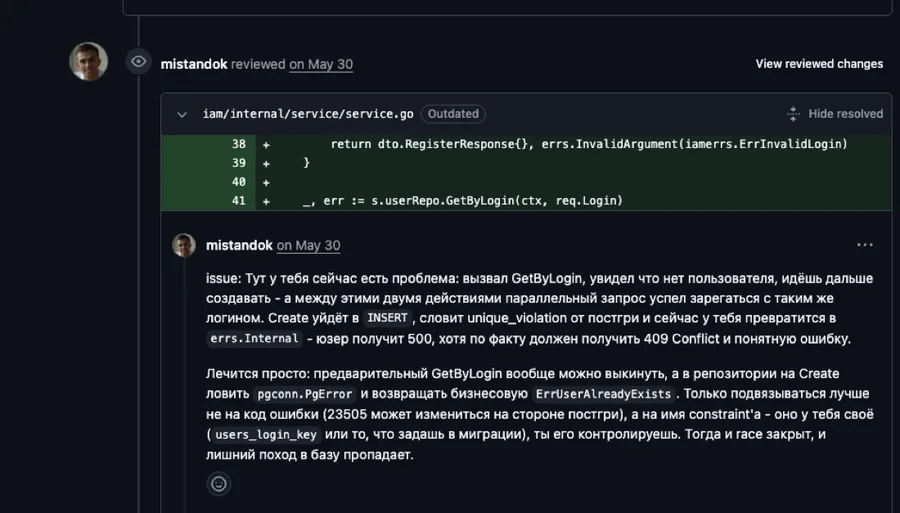This screenshot has width=900, height=513.
Task: Click line number 40 in diff
Action: pyautogui.click(x=239, y=182)
